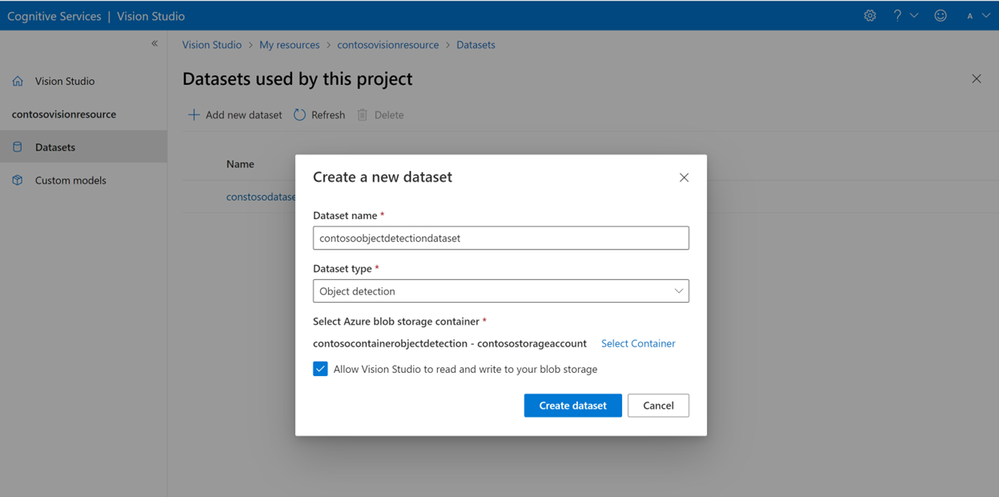999x497 pixels.
Task: Click the Vision Studio title in header
Action: 151,16
